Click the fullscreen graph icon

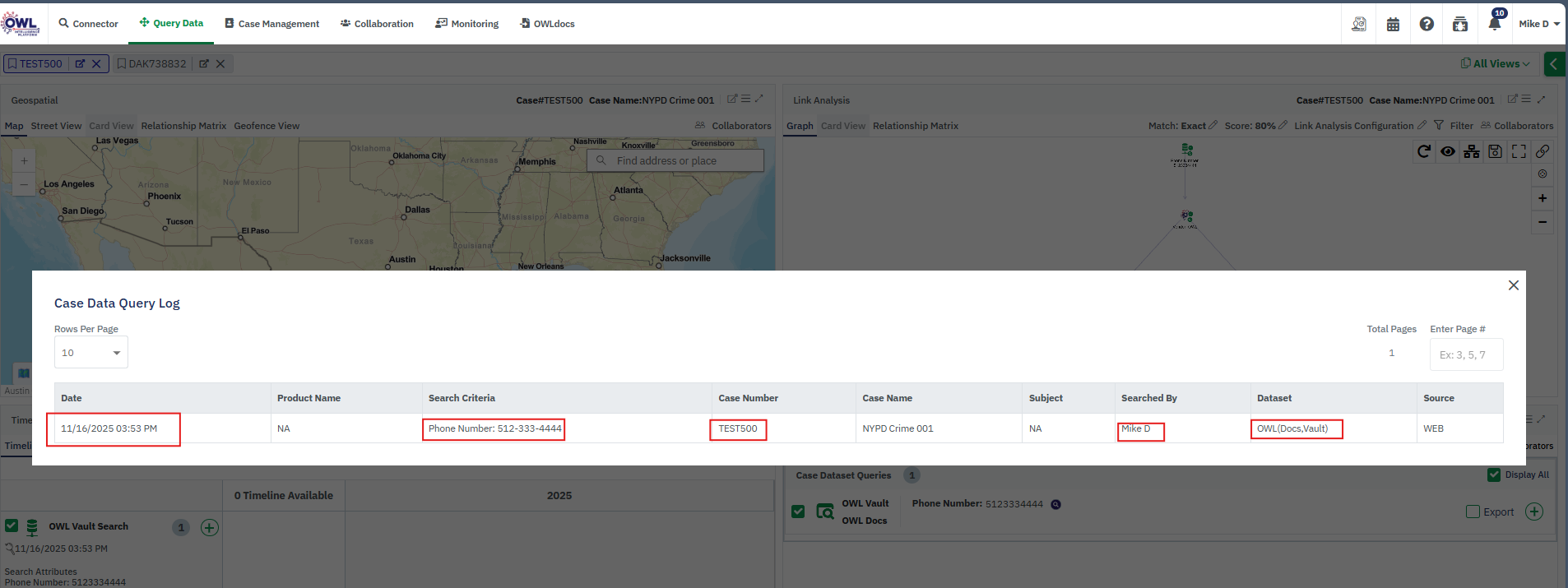point(1519,151)
